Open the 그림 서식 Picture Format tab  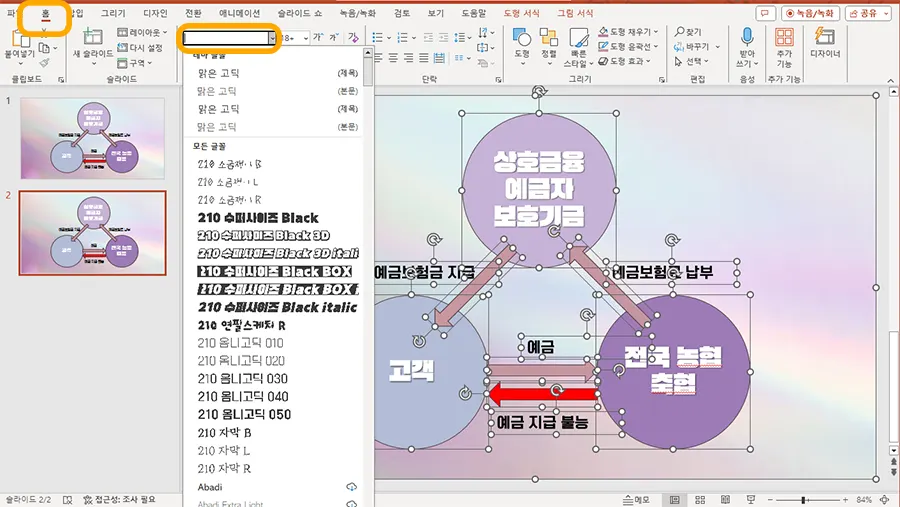coord(575,13)
